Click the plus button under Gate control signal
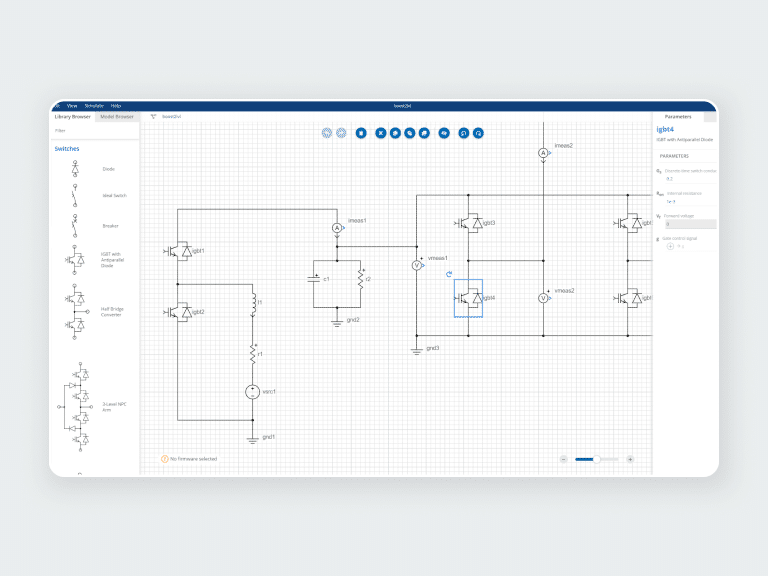768x576 pixels. coord(670,246)
